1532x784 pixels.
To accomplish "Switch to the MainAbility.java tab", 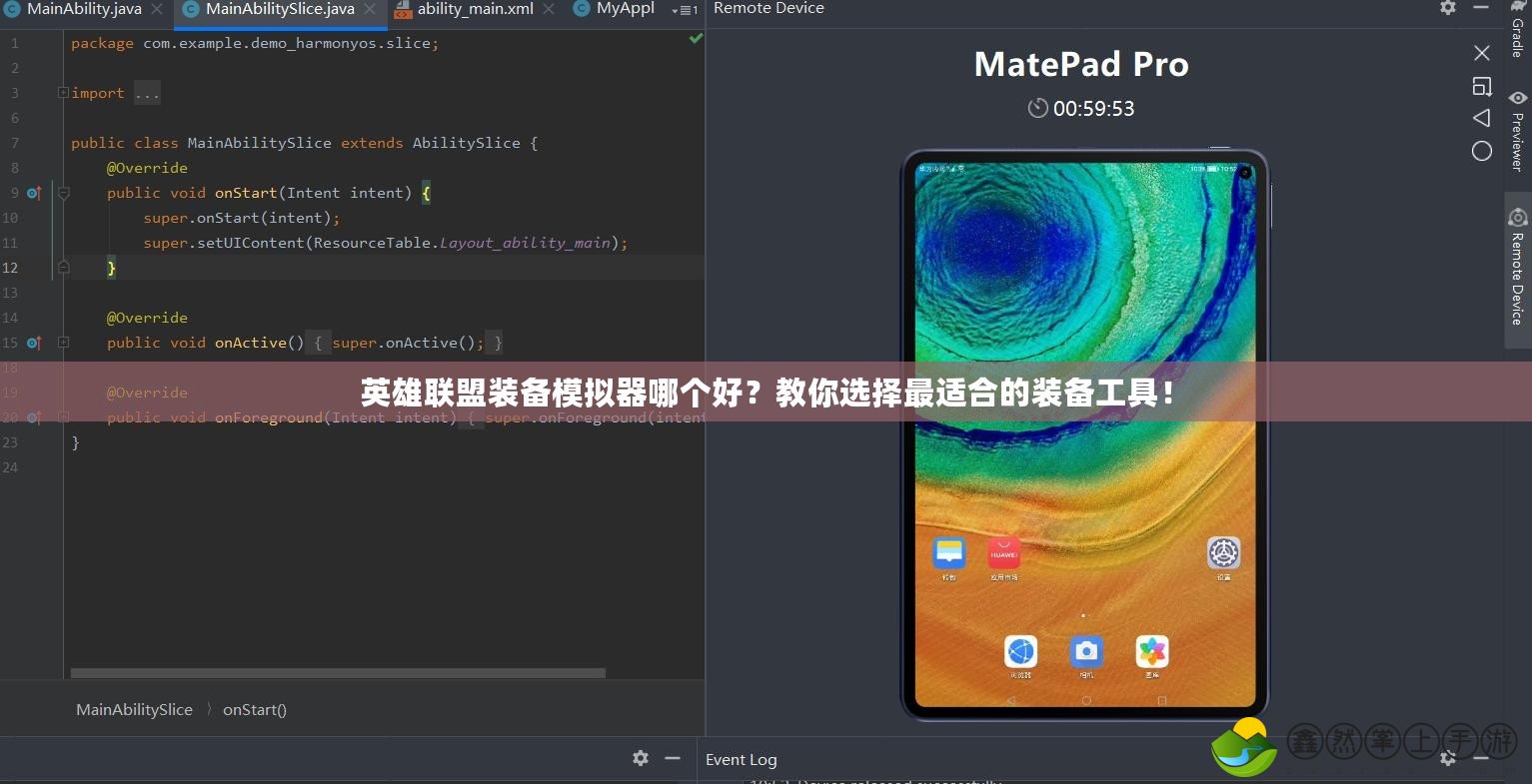I will click(84, 9).
